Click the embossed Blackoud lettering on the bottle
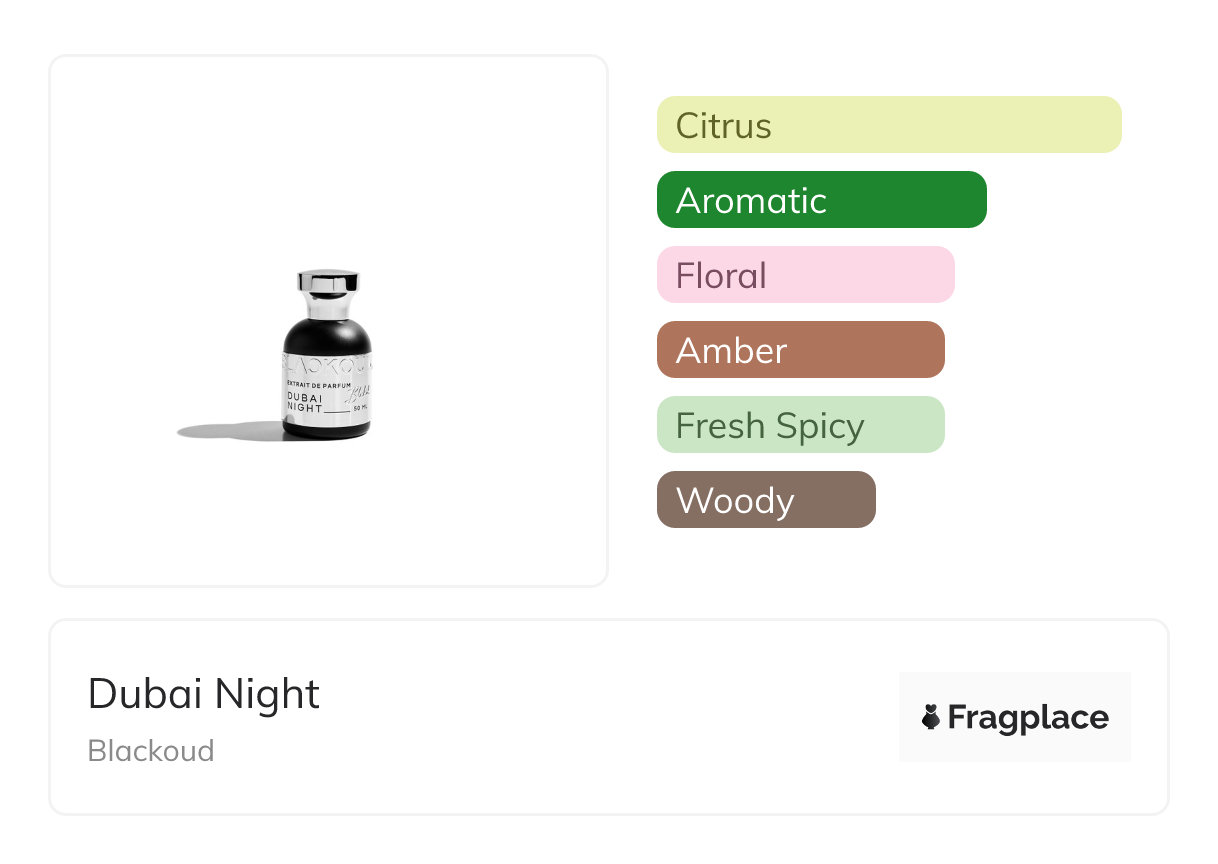The height and width of the screenshot is (864, 1218). pos(327,365)
